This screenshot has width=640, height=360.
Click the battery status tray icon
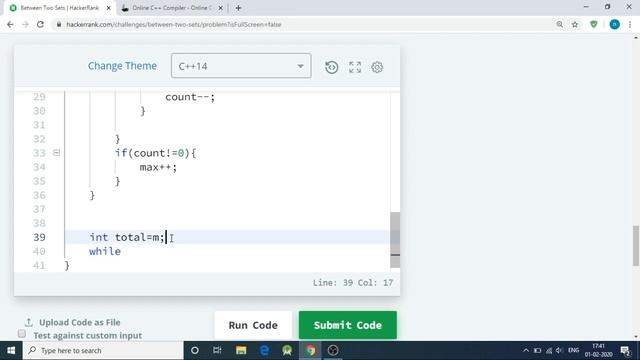tap(537, 351)
